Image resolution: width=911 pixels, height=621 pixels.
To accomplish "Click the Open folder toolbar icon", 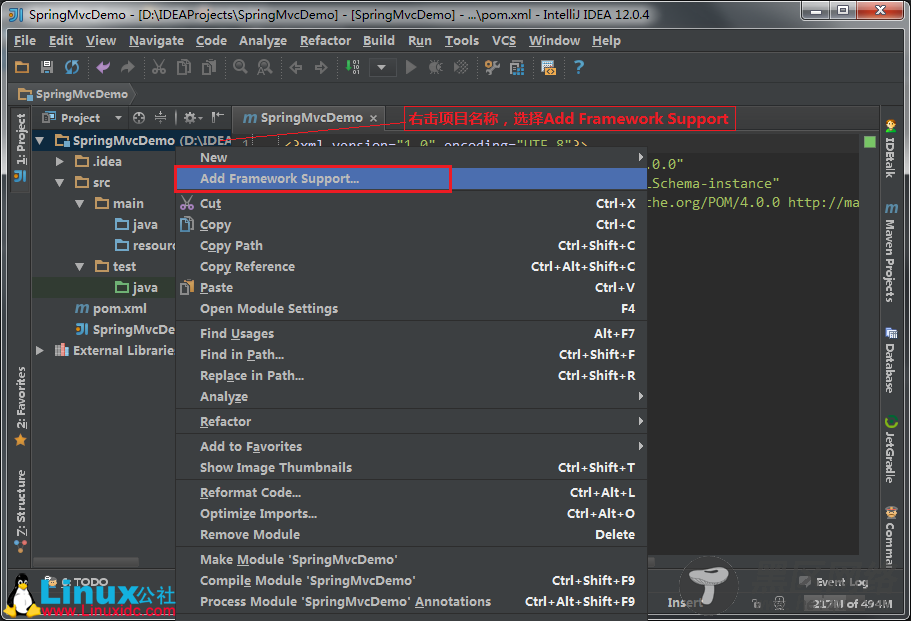I will (x=22, y=67).
